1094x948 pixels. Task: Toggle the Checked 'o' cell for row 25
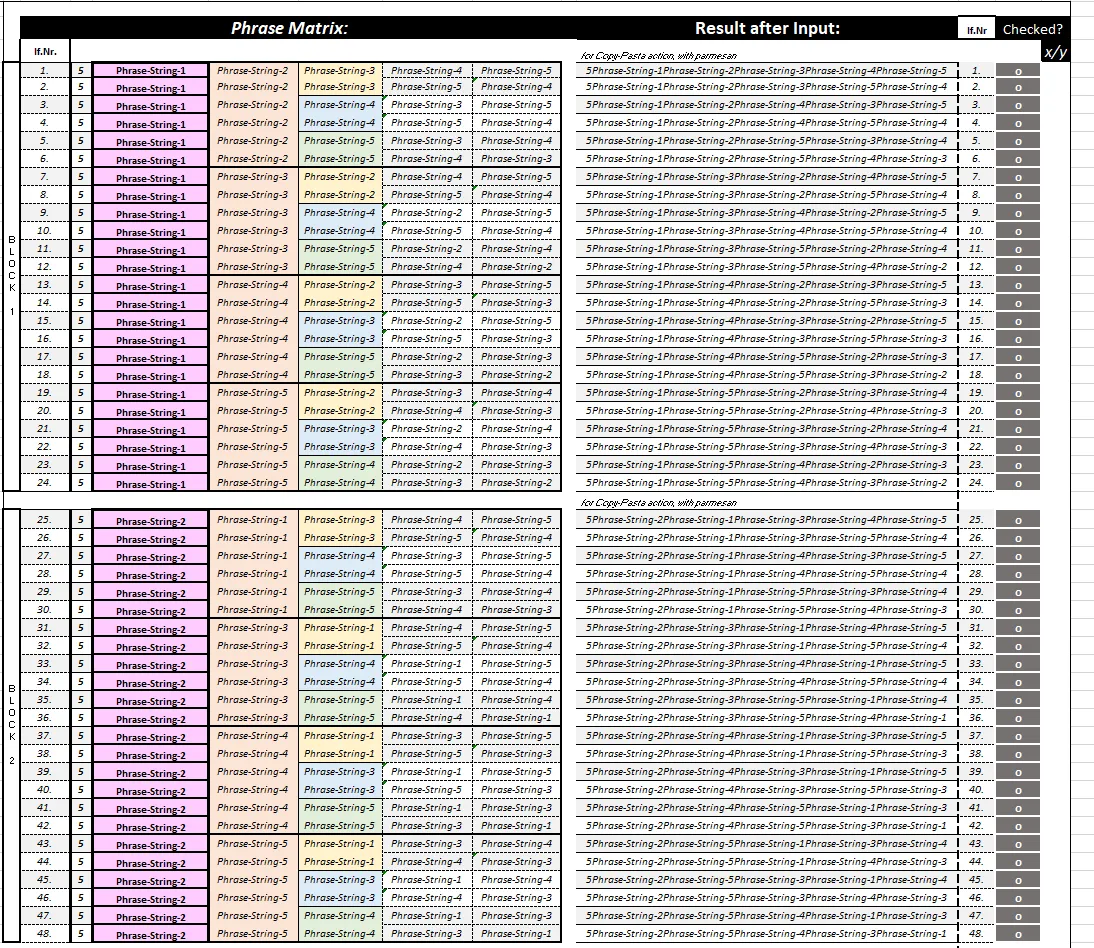point(1018,520)
